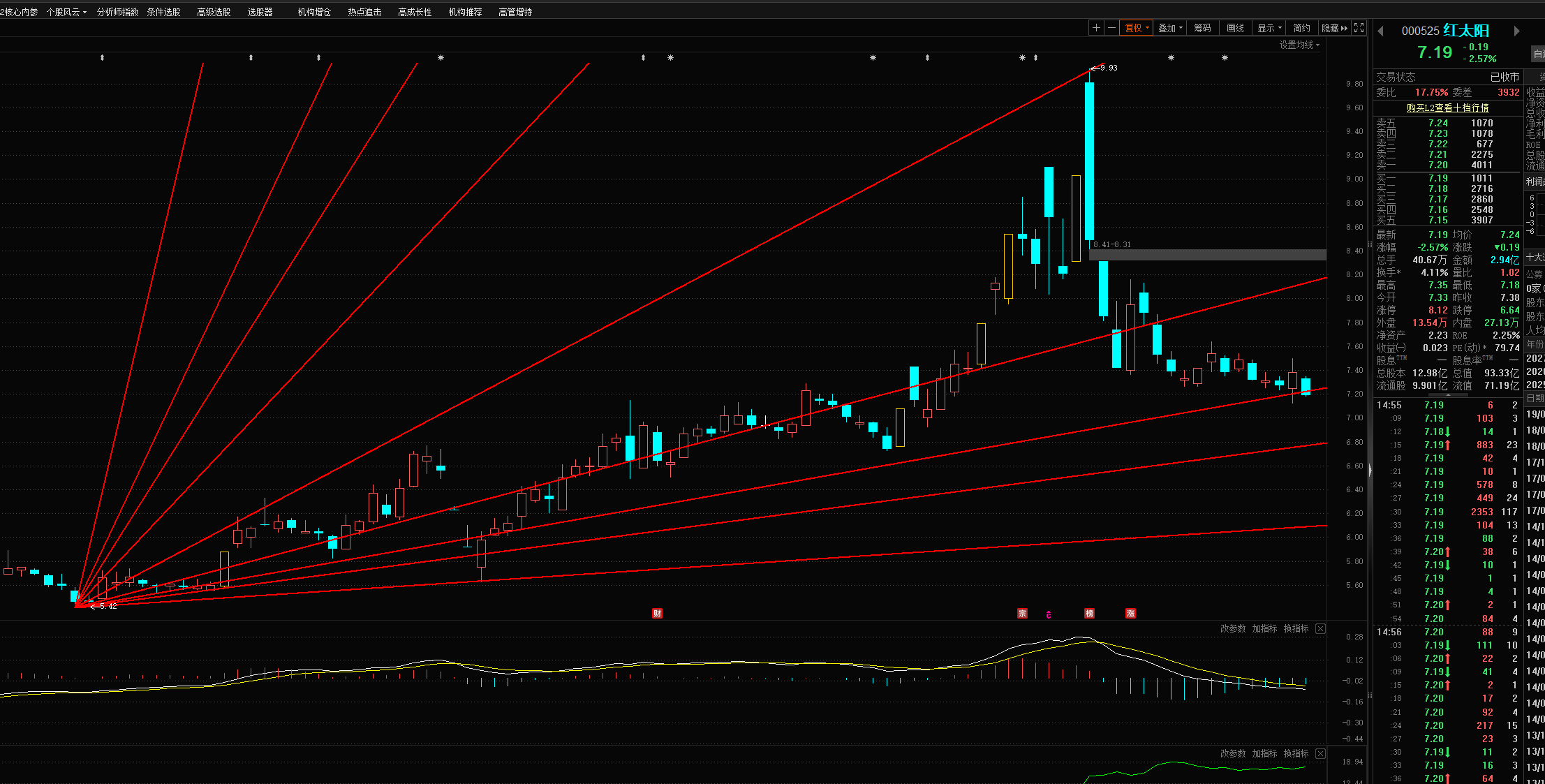Click the 榜 ranking list marker
This screenshot has height=784, width=1545.
1089,613
